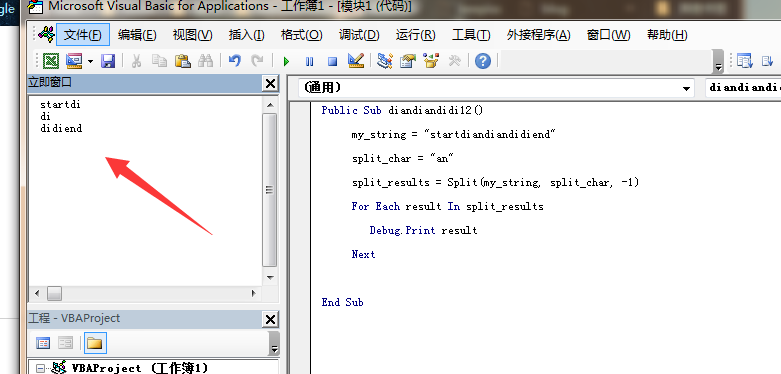
Task: Open Project Explorer icon in toolbar
Action: pyautogui.click(x=385, y=61)
